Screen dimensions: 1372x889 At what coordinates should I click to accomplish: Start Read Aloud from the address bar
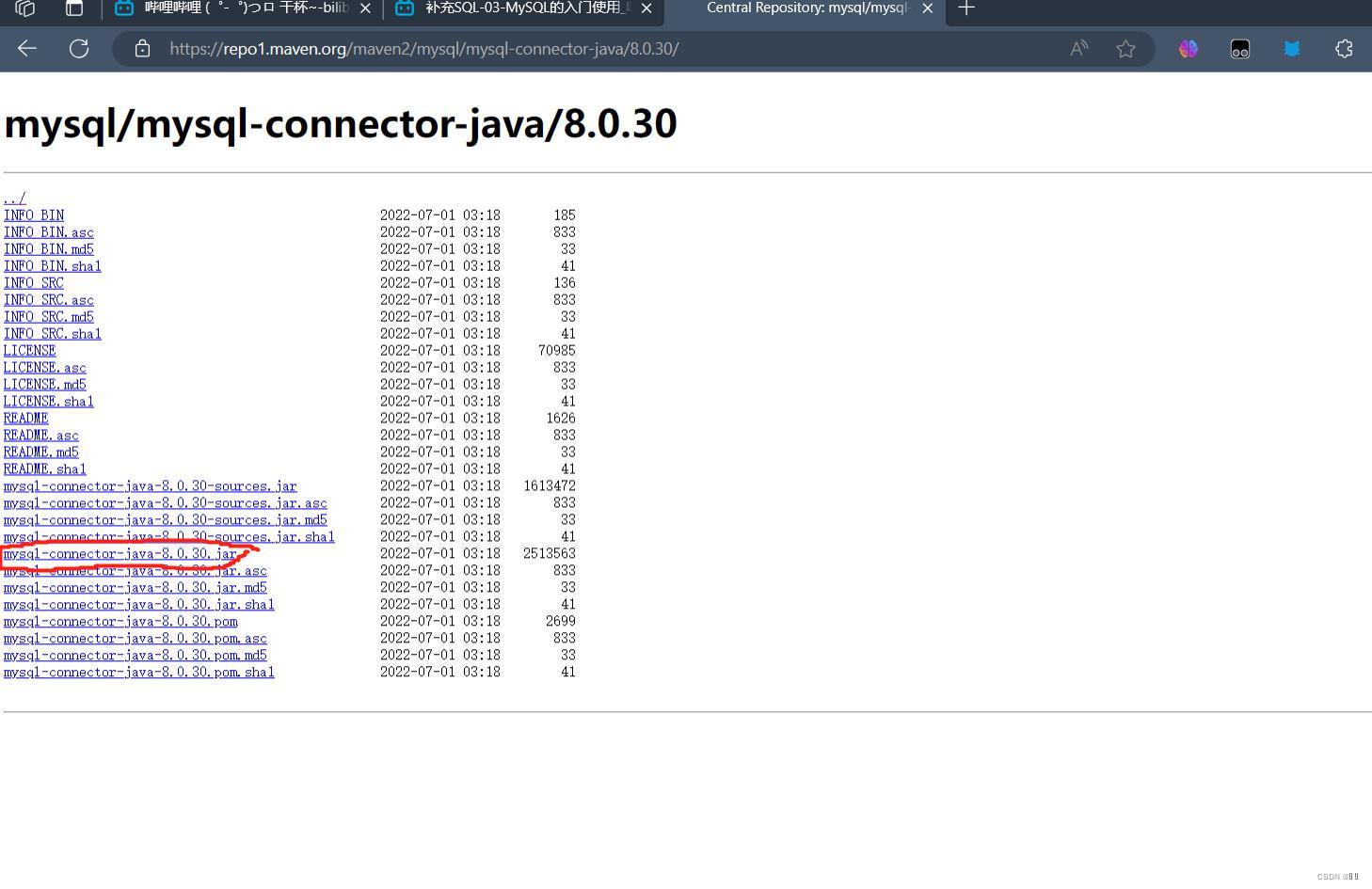1078,49
